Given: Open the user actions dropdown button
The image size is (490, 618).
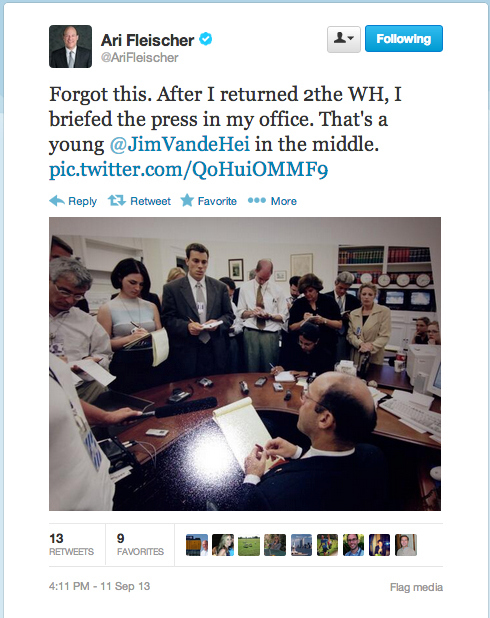Looking at the screenshot, I should point(344,39).
